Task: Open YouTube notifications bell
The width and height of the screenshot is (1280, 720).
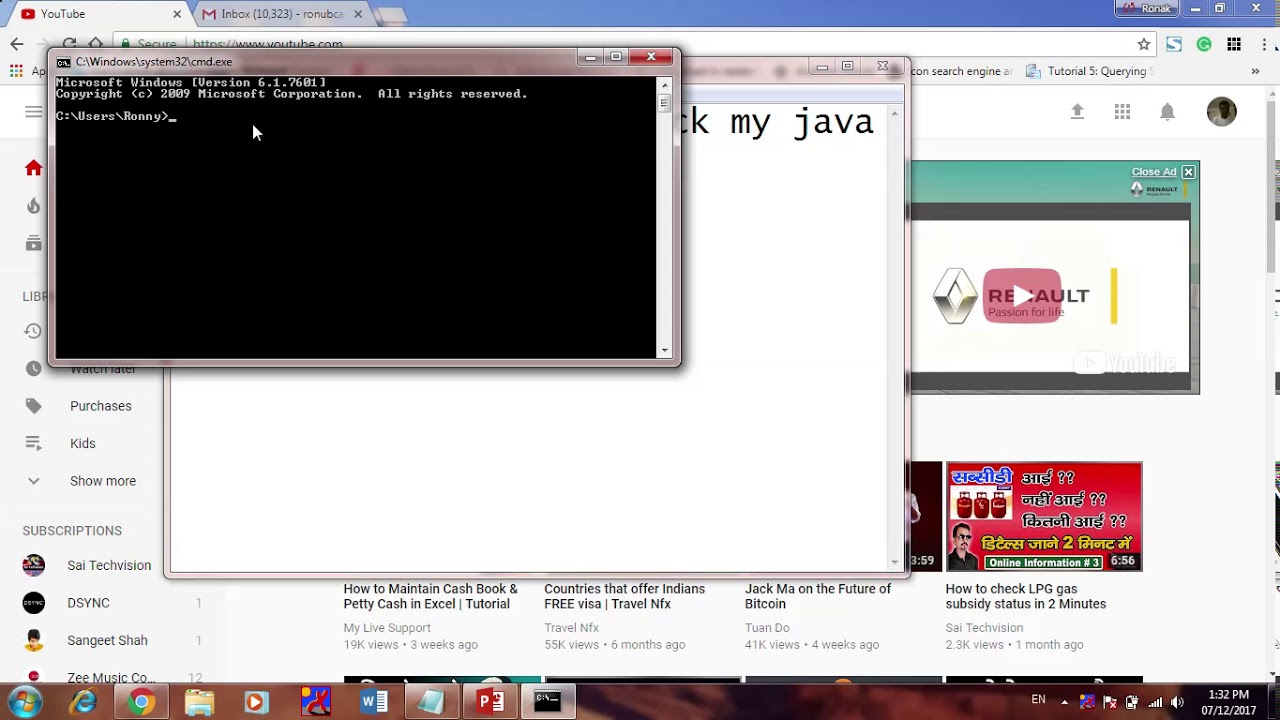Action: pos(1167,112)
